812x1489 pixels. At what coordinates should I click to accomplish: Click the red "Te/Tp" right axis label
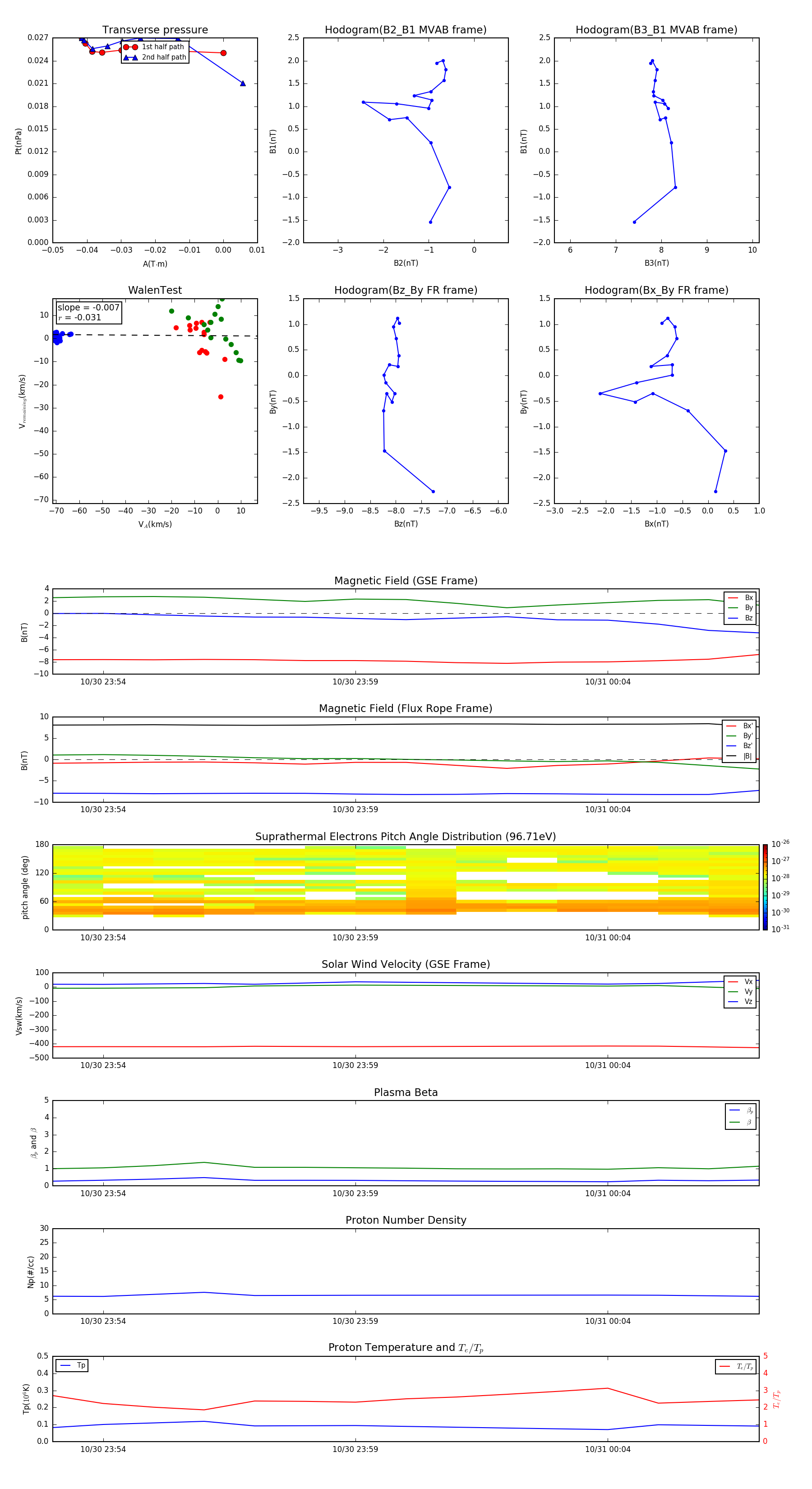(x=776, y=1399)
